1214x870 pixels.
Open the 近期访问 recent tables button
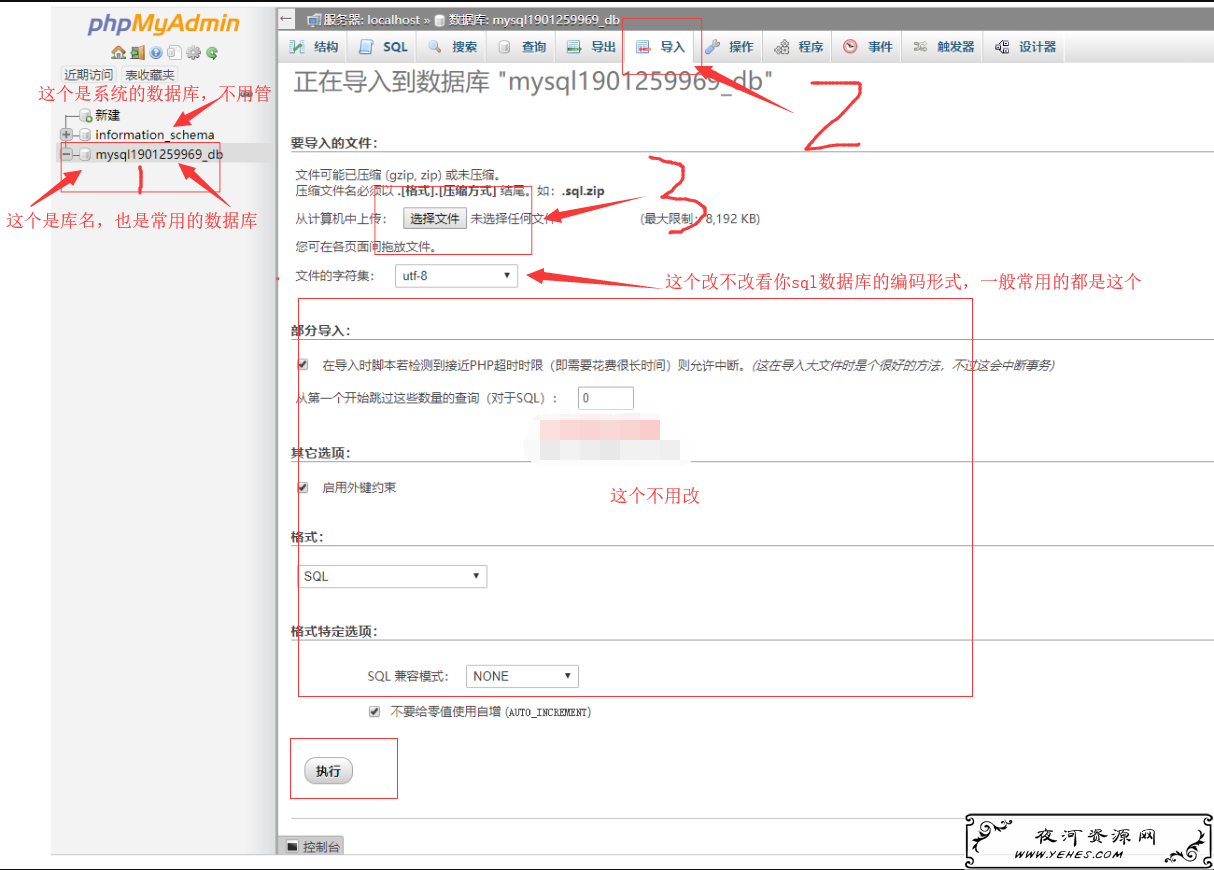pyautogui.click(x=89, y=75)
